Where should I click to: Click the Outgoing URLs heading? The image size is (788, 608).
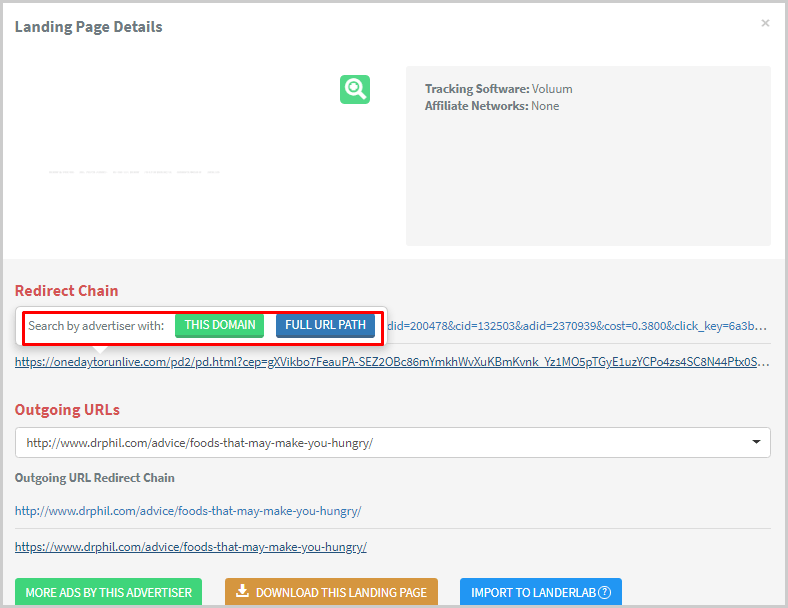point(67,410)
